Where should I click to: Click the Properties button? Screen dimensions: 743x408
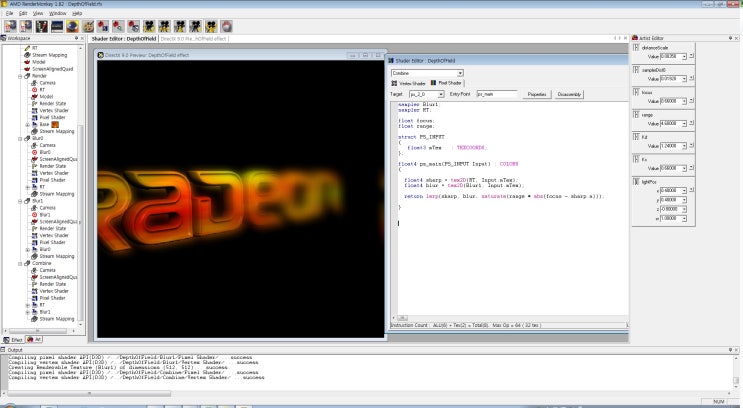[x=537, y=94]
